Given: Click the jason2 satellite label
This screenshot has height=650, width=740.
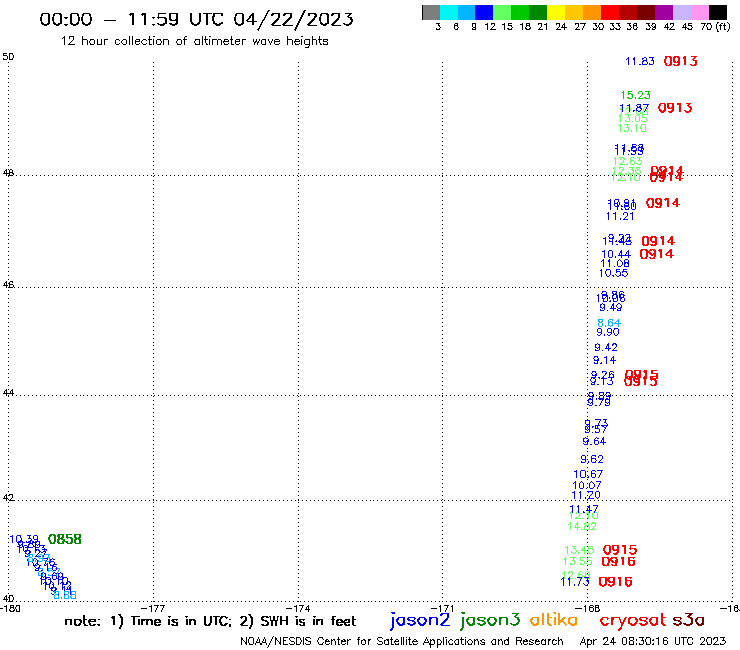Looking at the screenshot, I should point(420,620).
